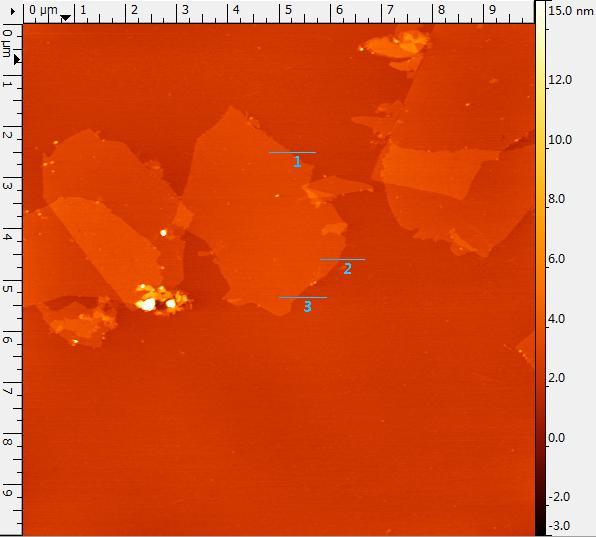Select profile line 2 on the image
This screenshot has height=537, width=596.
point(342,260)
